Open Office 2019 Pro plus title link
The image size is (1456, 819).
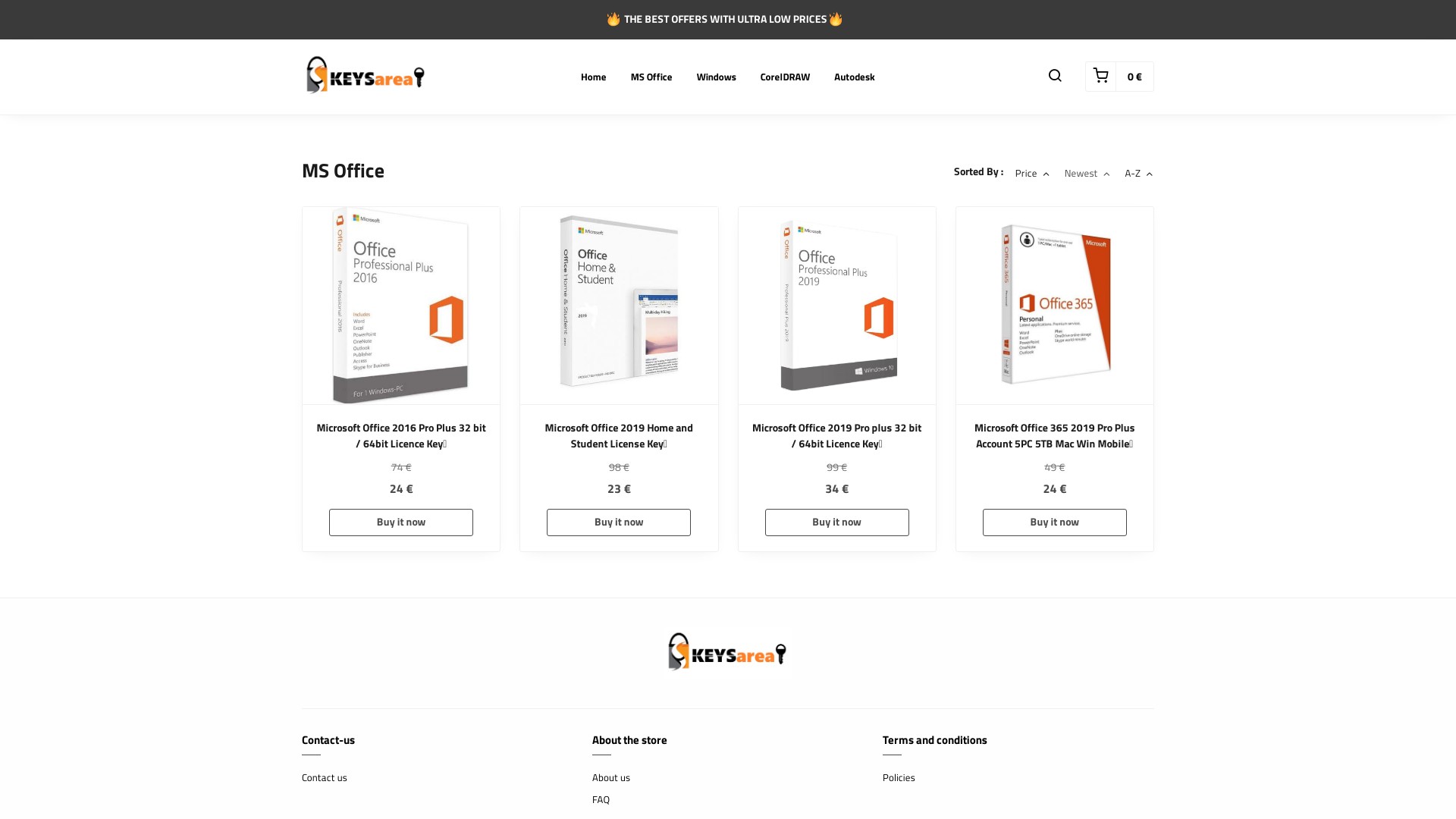click(x=836, y=436)
